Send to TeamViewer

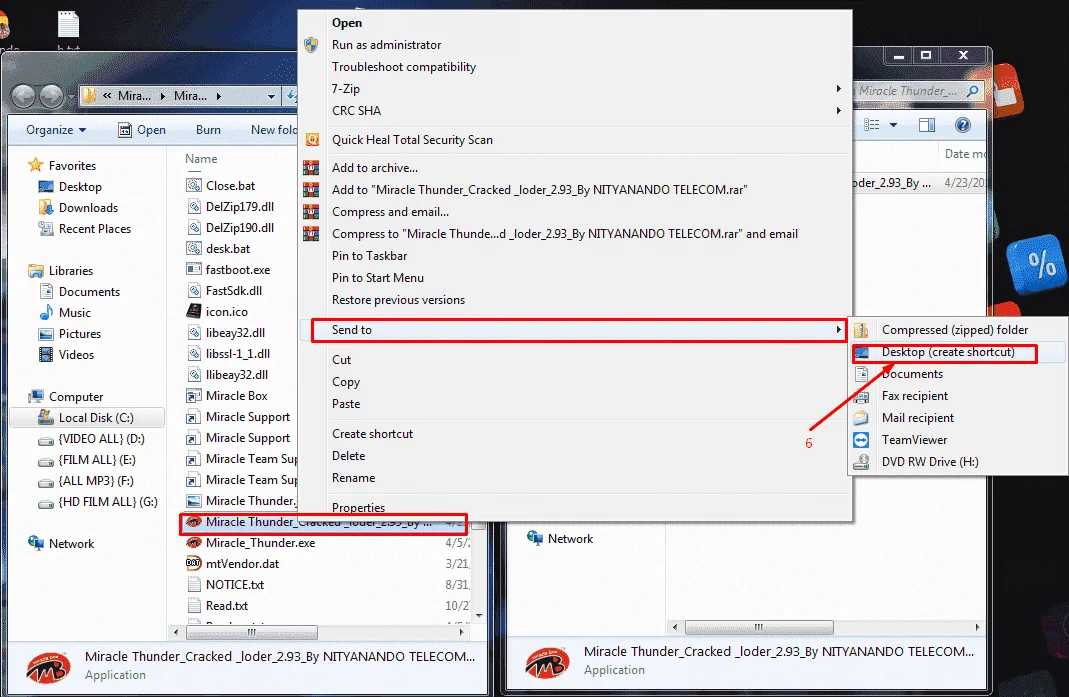[x=958, y=440]
